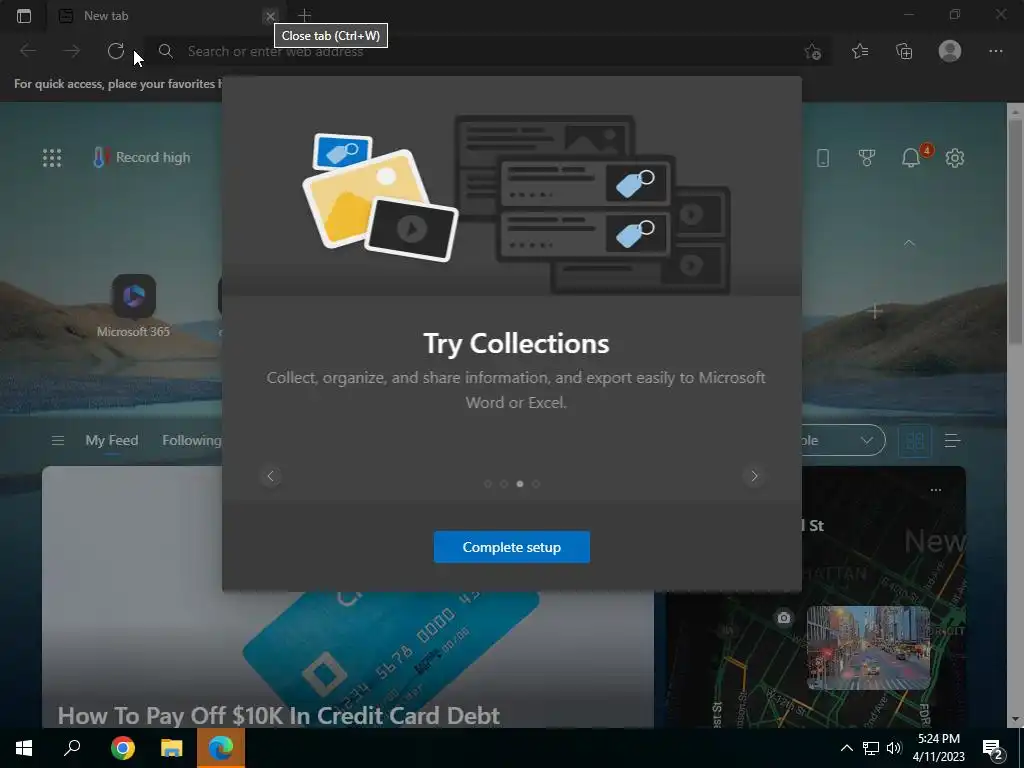Image resolution: width=1024 pixels, height=768 pixels.
Task: Open notifications bell with 4 badge
Action: point(912,157)
